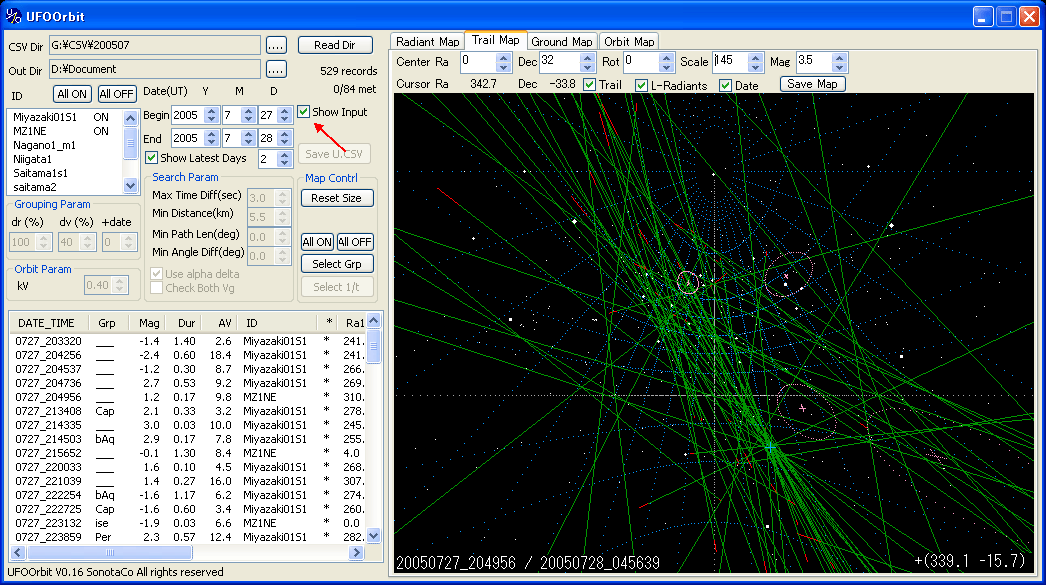Decrease the Show Latest Days value
Screen dimensions: 1046x585
(285, 163)
